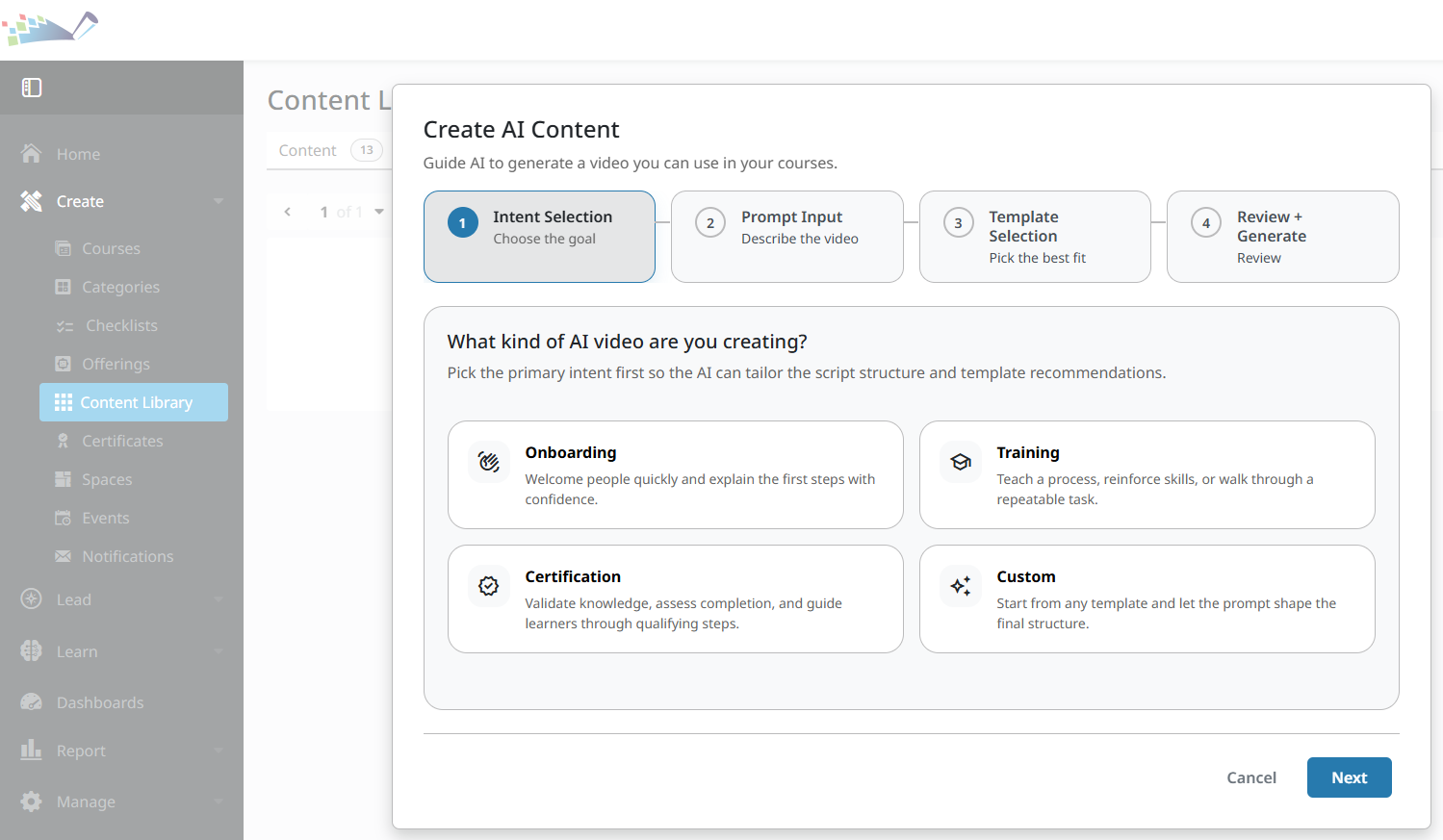Expand the Lead menu arrow
Screen dimensions: 1443x840
[219, 599]
